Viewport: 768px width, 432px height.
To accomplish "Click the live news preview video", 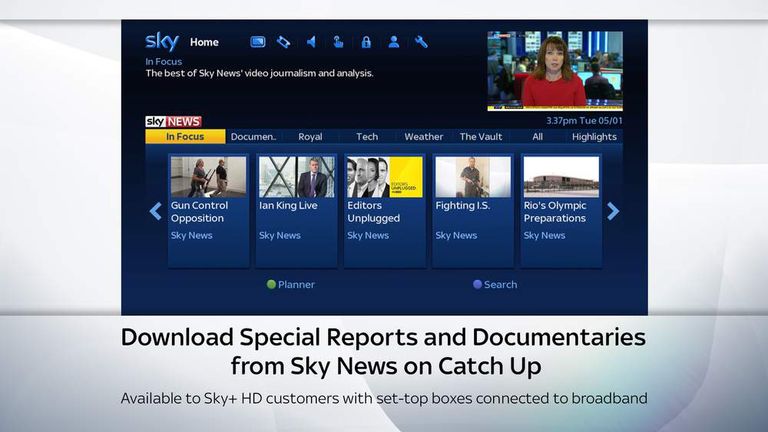I will [555, 70].
